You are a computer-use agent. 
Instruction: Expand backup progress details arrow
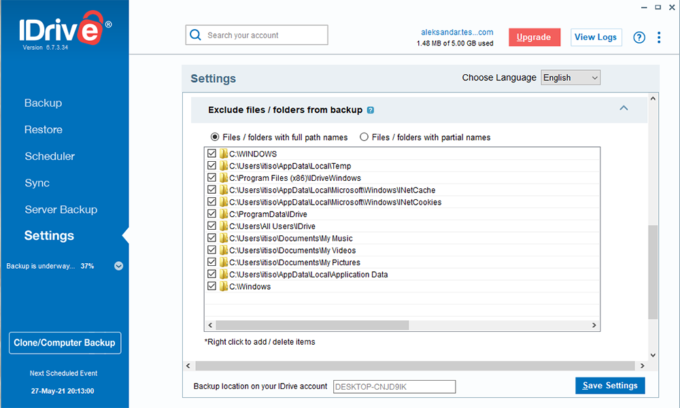(118, 266)
